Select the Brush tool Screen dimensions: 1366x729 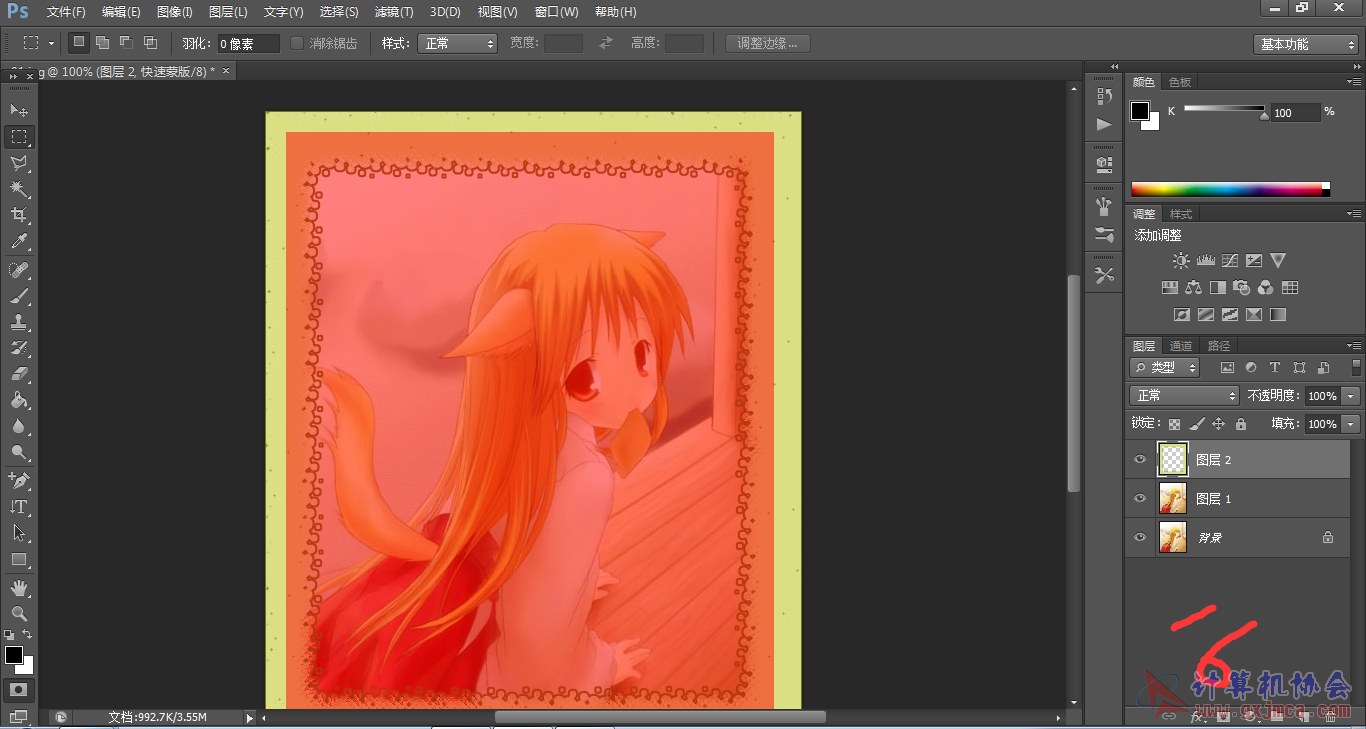(19, 297)
